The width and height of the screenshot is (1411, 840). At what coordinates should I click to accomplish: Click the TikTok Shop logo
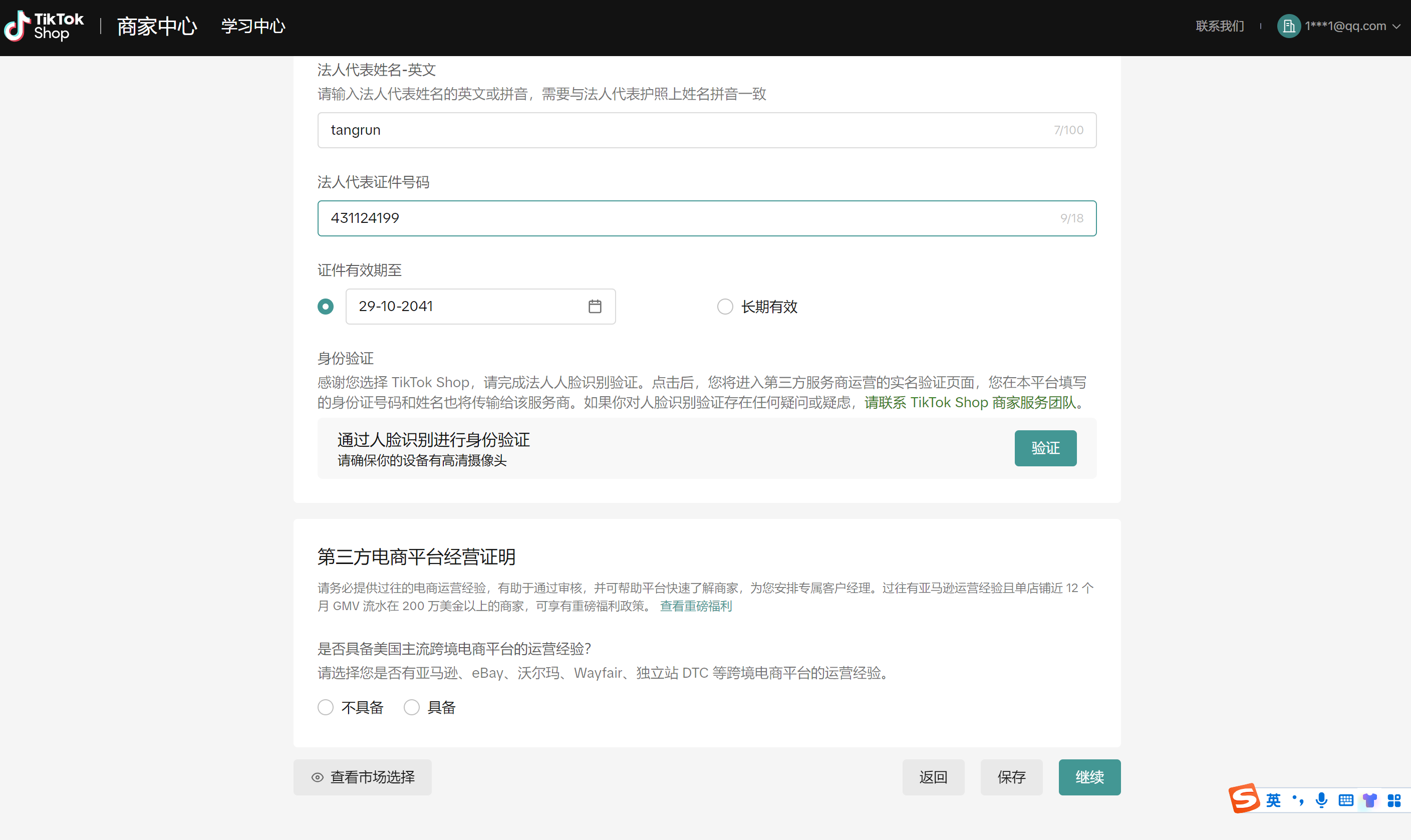(44, 26)
